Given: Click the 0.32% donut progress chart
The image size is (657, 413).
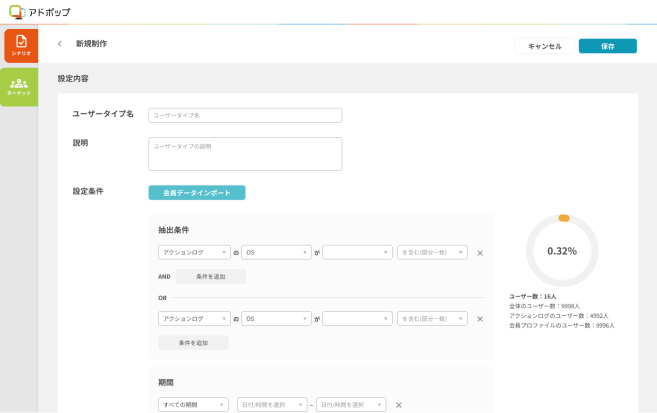Looking at the screenshot, I should 562,251.
